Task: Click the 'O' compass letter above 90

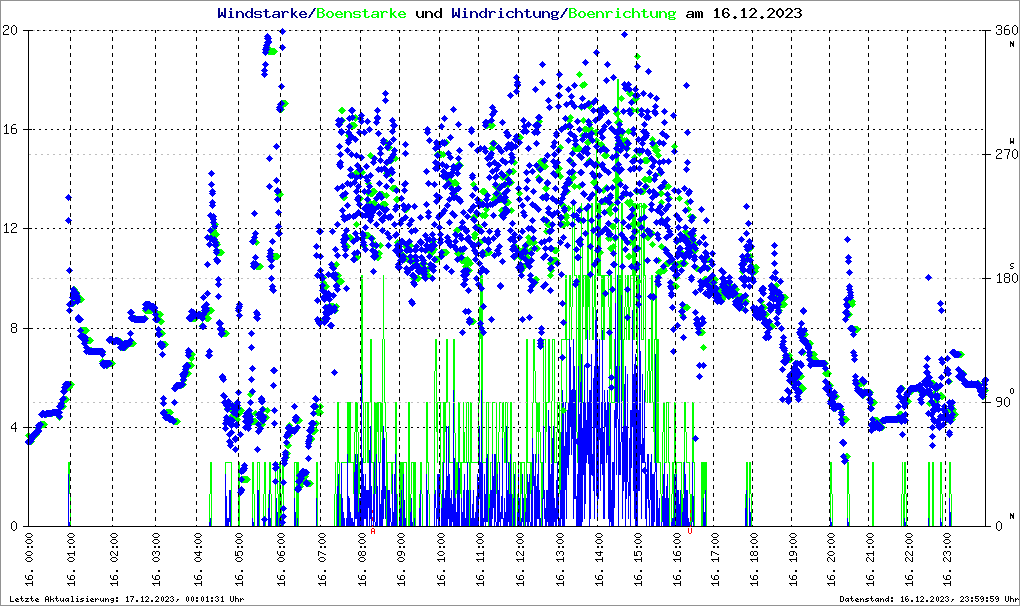Action: coord(1012,391)
